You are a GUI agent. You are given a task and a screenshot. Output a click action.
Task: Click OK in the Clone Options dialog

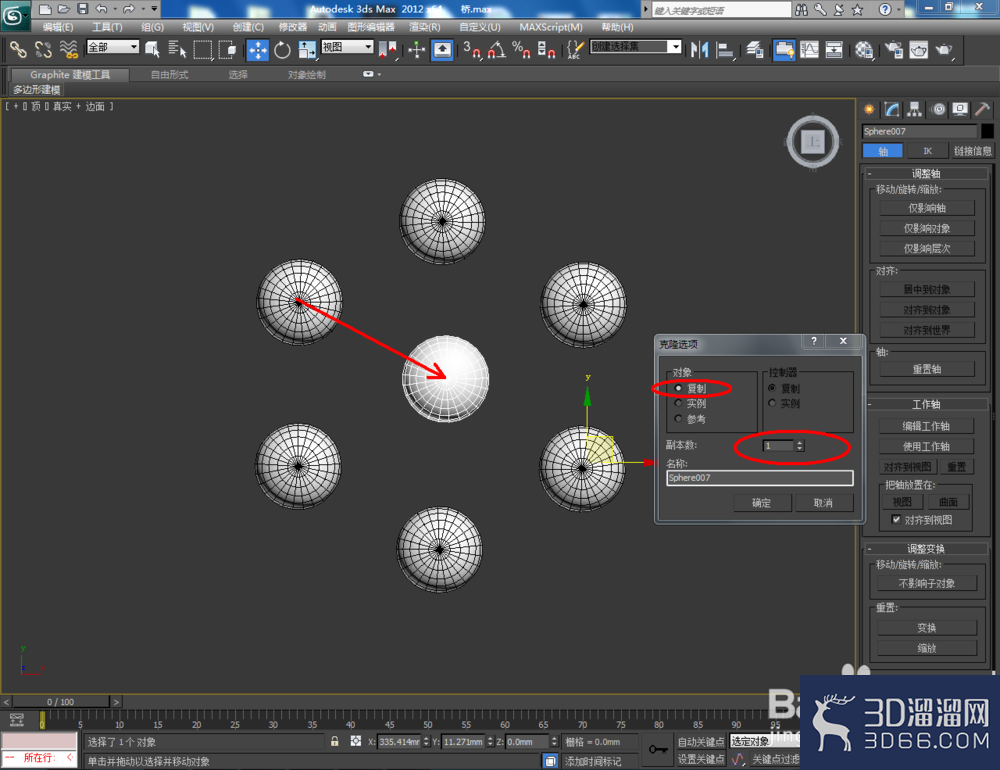(761, 503)
